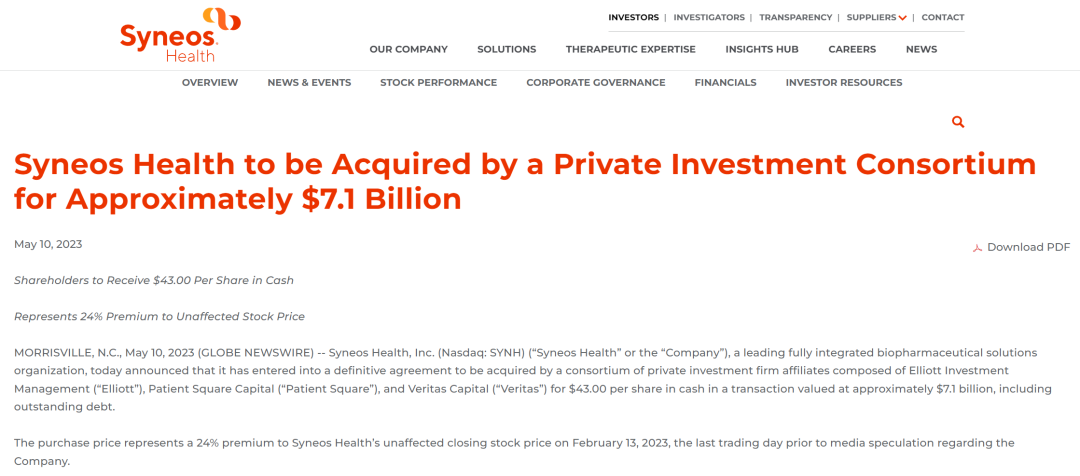The image size is (1080, 476).
Task: Open the Transparency link
Action: click(795, 17)
